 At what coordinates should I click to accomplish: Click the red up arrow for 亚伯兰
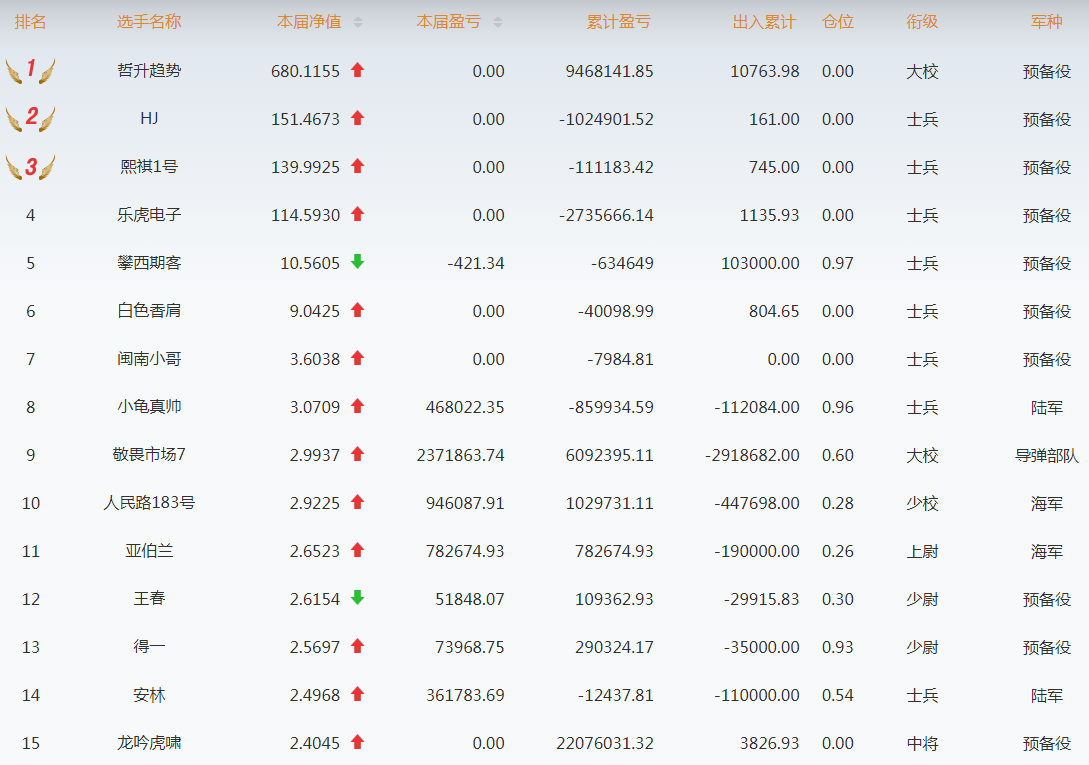coord(358,550)
